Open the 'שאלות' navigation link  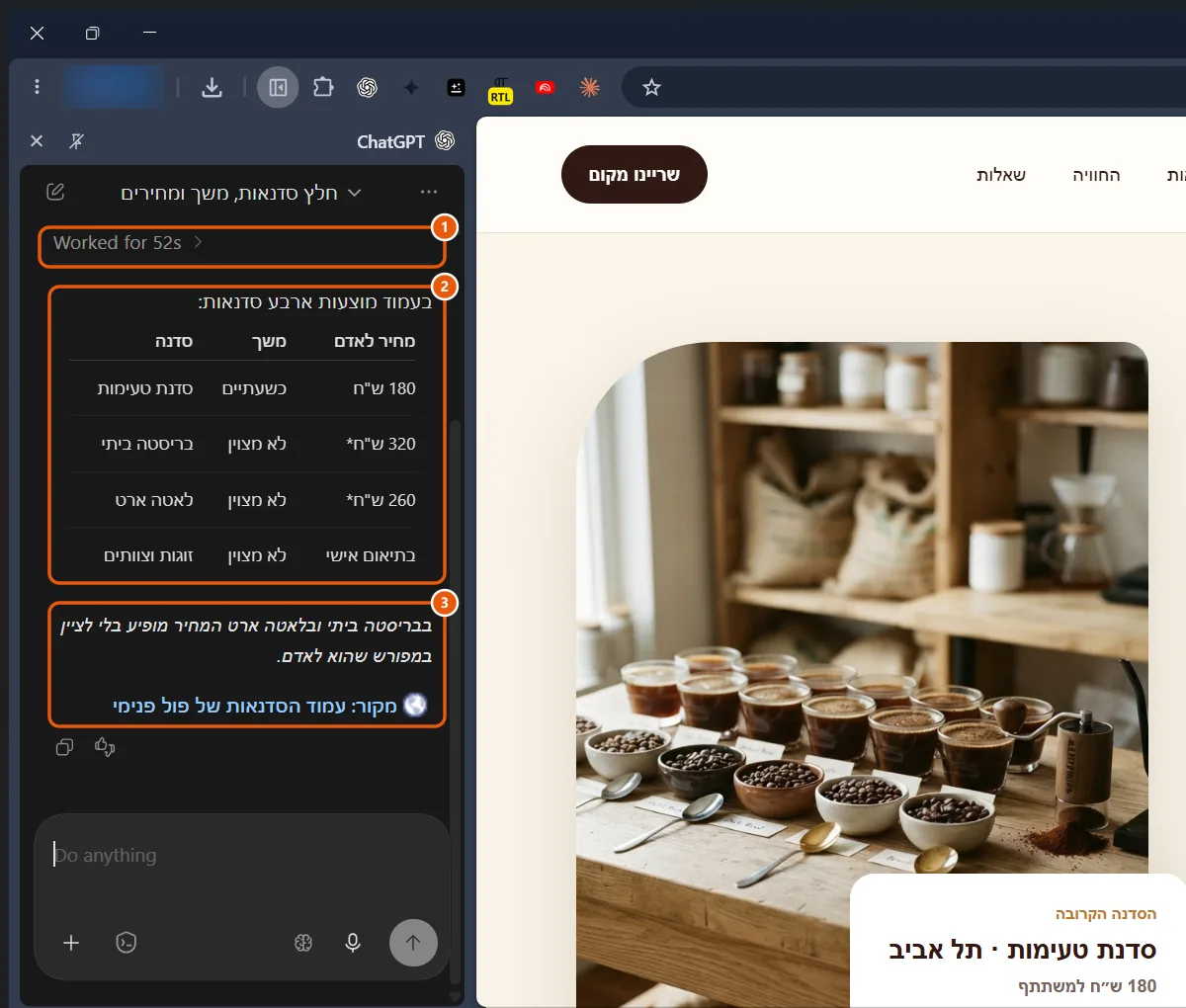[1001, 175]
